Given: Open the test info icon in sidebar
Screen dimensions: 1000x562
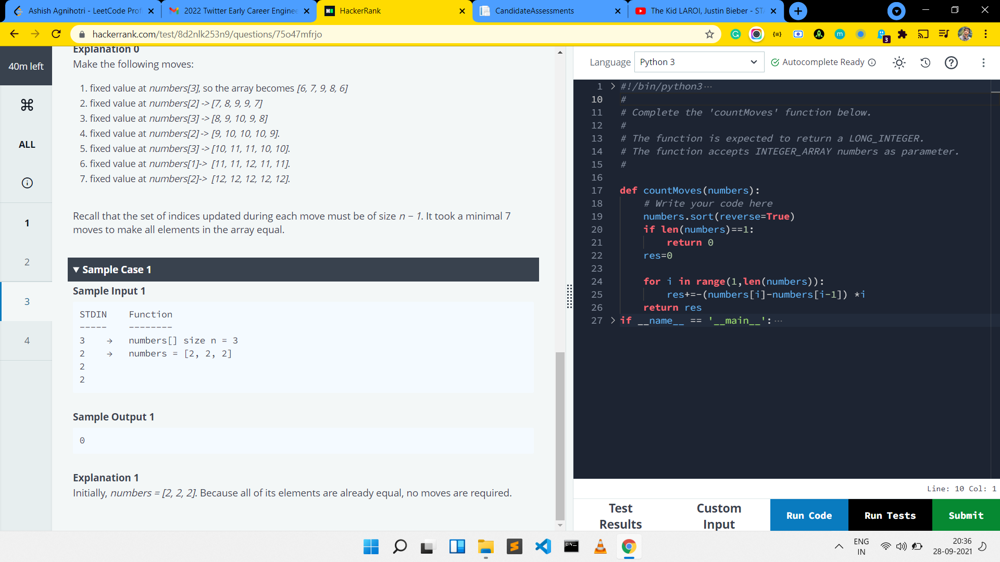Looking at the screenshot, I should 27,183.
